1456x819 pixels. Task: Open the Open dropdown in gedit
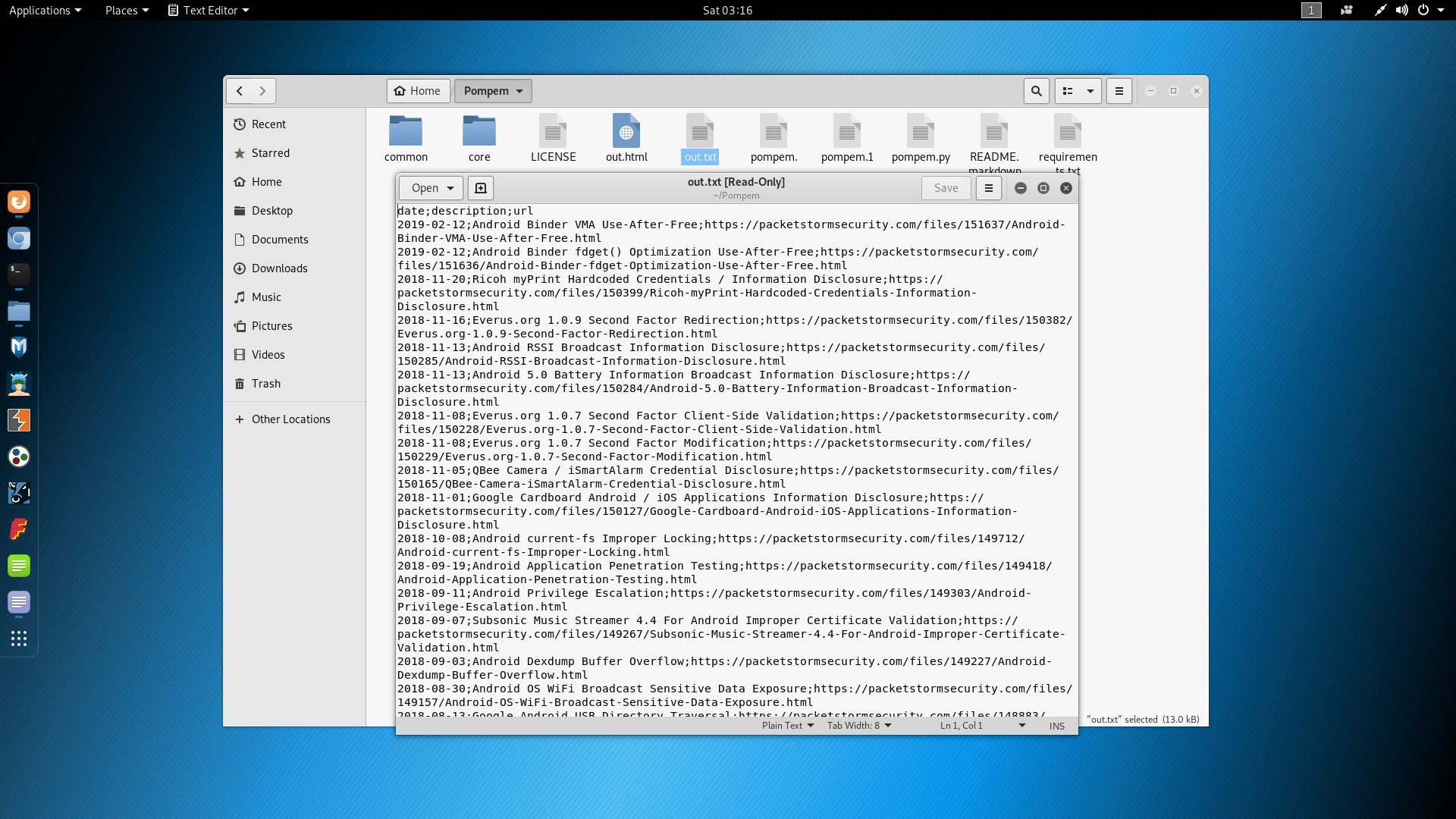430,187
